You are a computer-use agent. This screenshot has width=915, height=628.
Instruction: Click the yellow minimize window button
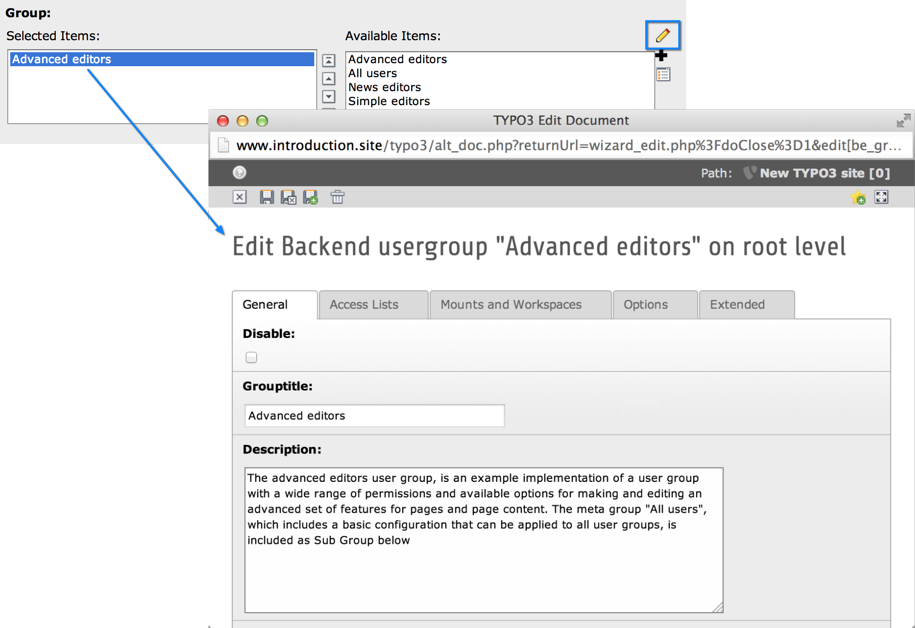243,121
